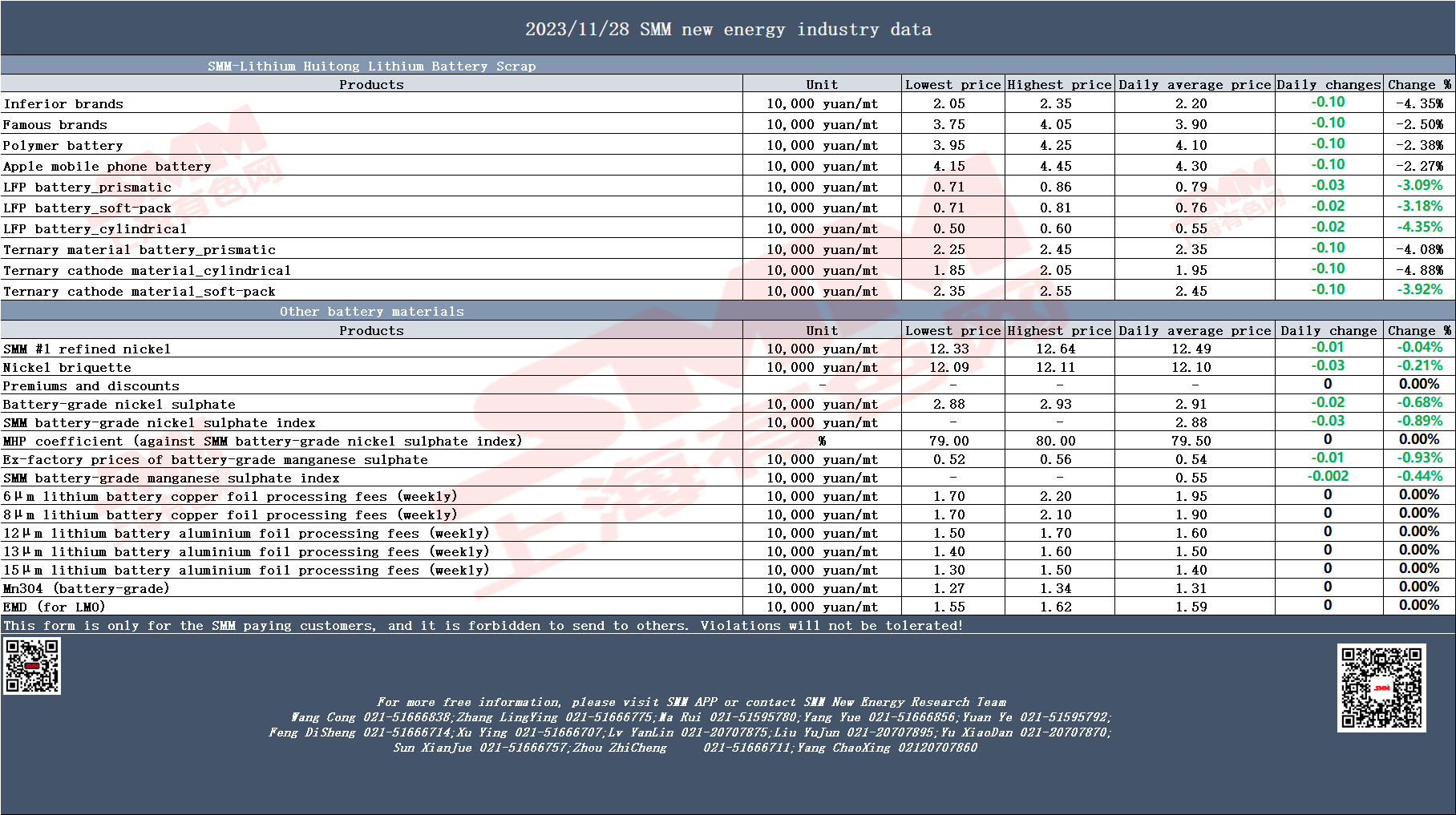
Task: Select Mn3O4 (battery-grade) highest price cell
Action: pyautogui.click(x=1059, y=588)
